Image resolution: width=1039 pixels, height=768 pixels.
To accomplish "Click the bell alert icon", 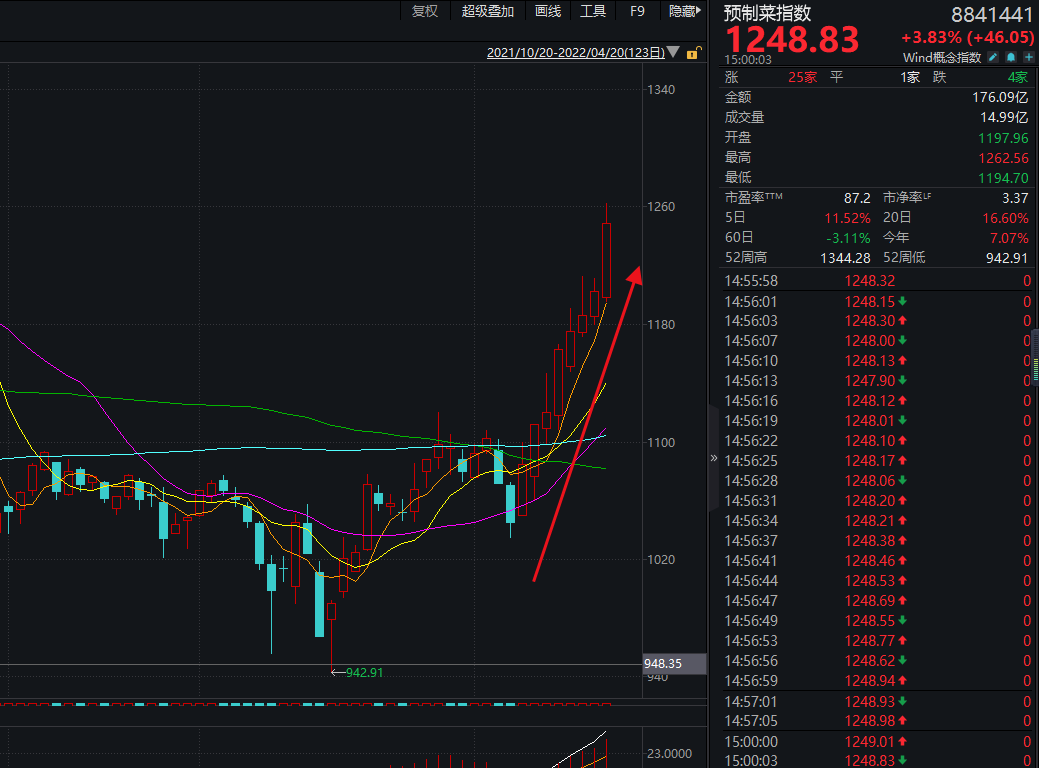I will [x=1011, y=58].
